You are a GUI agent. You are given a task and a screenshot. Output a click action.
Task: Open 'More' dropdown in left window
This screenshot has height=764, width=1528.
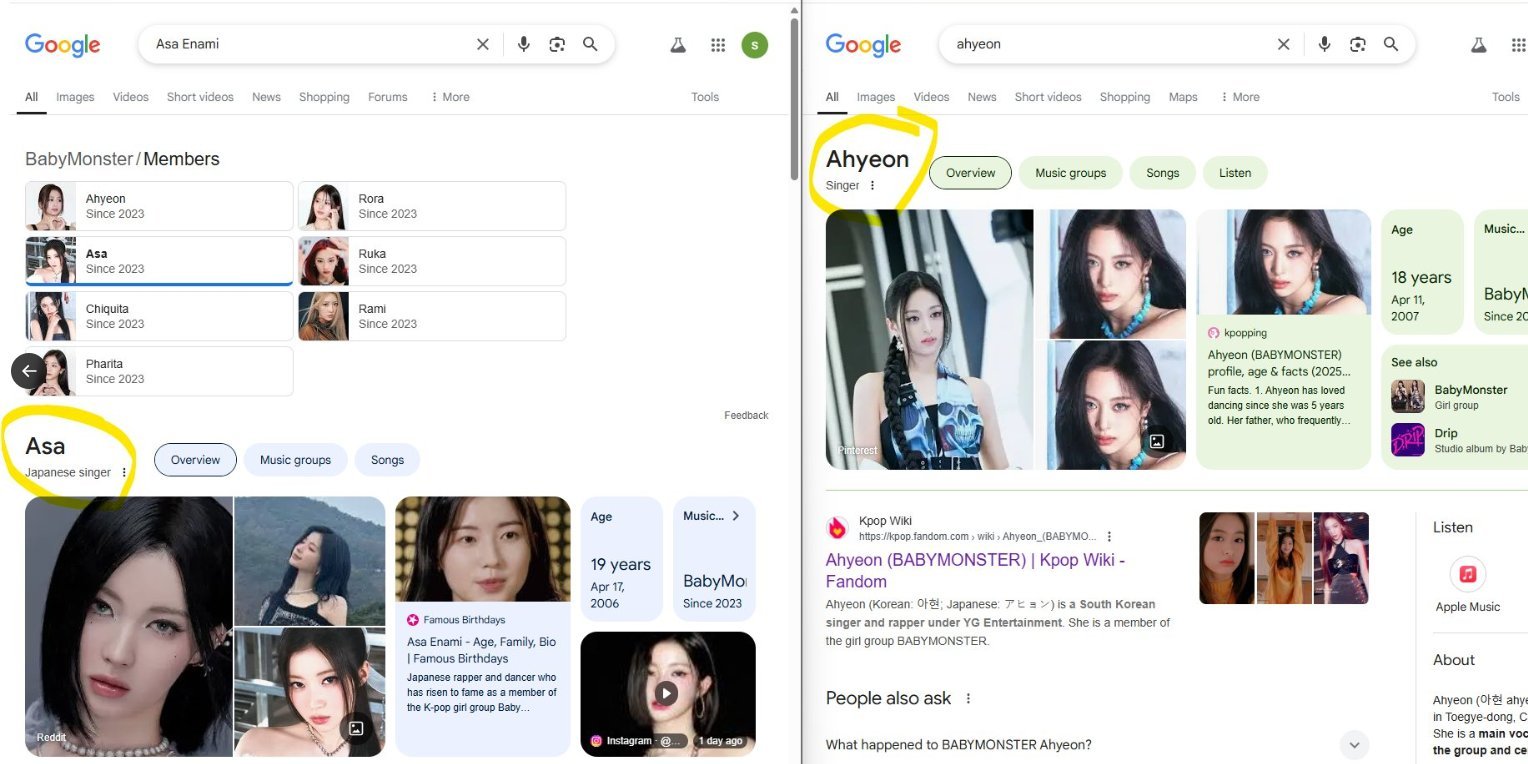coord(450,97)
